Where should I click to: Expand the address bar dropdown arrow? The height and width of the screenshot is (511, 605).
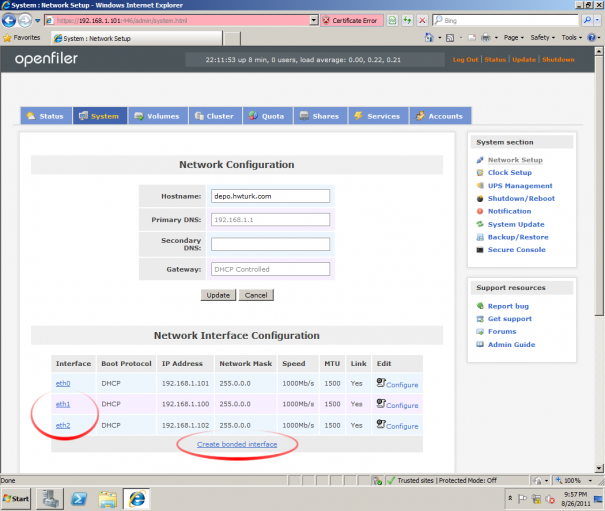pyautogui.click(x=314, y=20)
